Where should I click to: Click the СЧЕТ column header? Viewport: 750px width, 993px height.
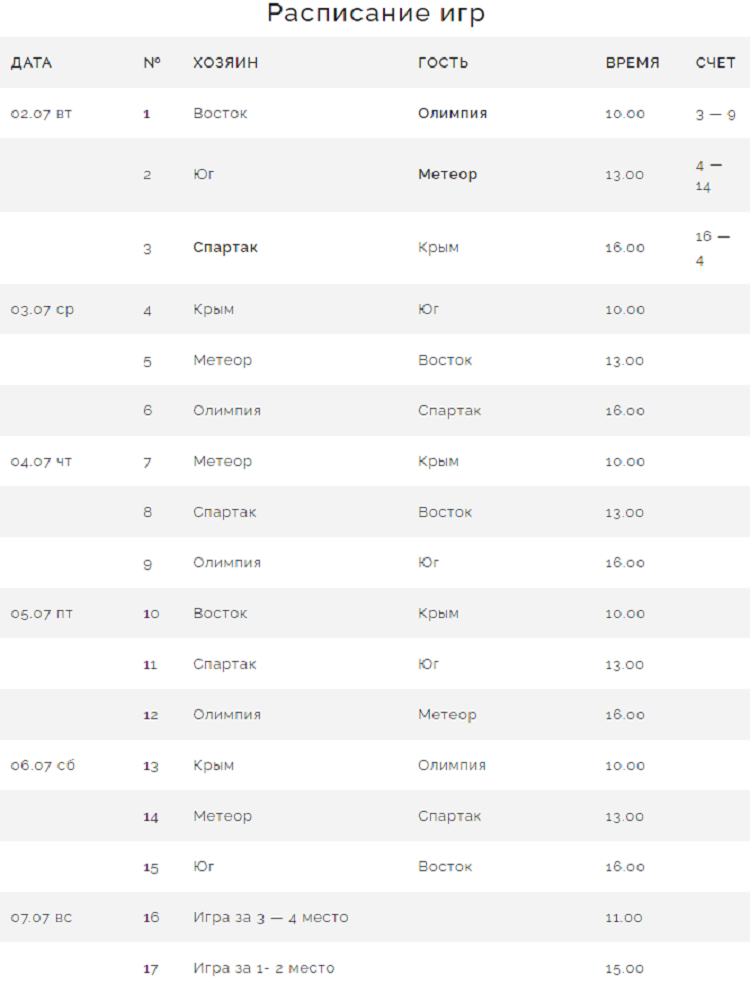point(715,63)
